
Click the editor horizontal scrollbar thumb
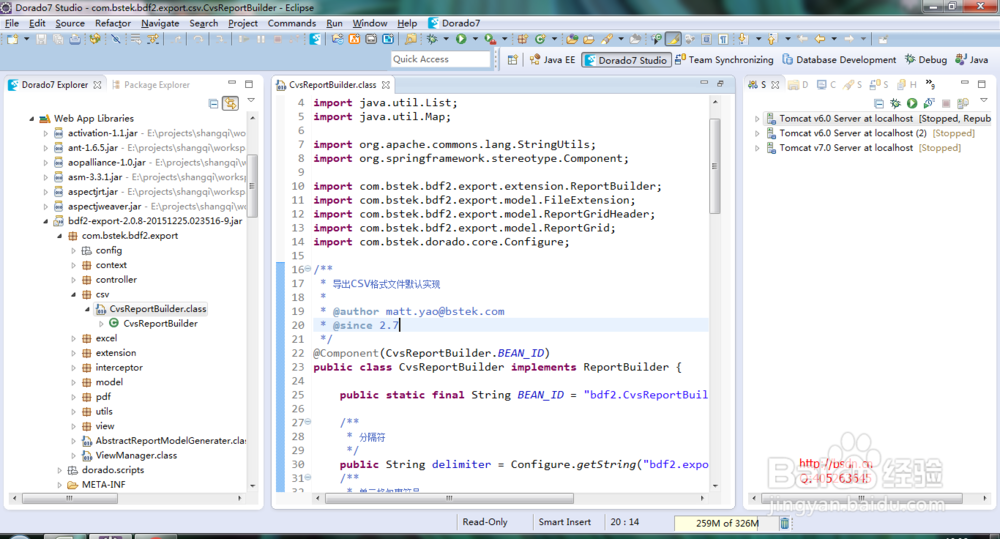(449, 498)
